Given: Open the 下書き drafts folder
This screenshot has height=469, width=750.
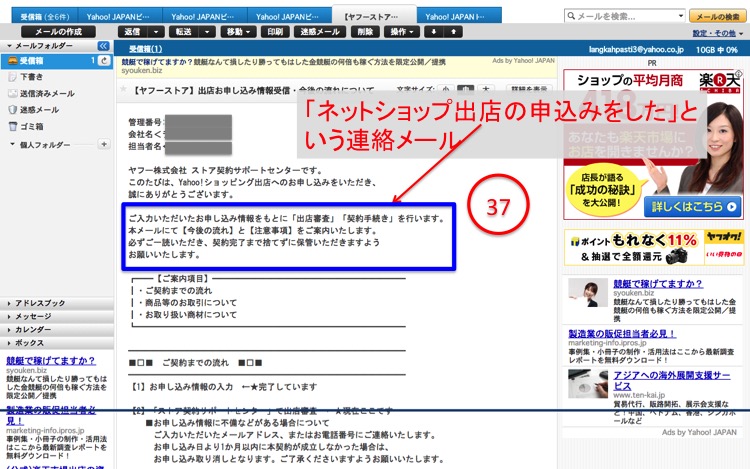Looking at the screenshot, I should (x=32, y=77).
